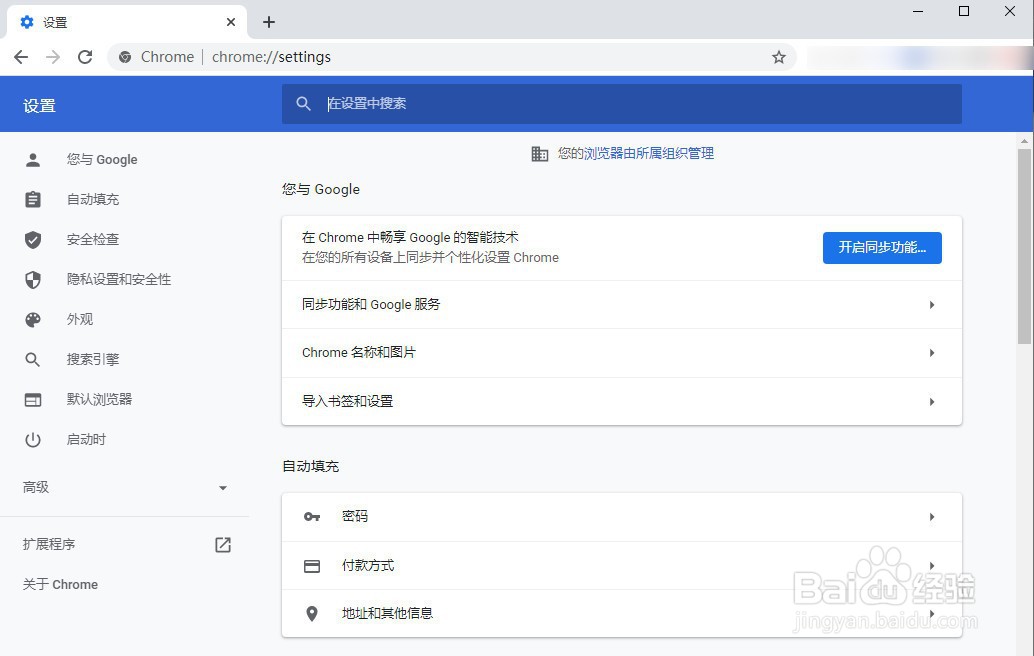The width and height of the screenshot is (1034, 656).
Task: Click the 地址和其他信息 label text
Action: point(387,614)
